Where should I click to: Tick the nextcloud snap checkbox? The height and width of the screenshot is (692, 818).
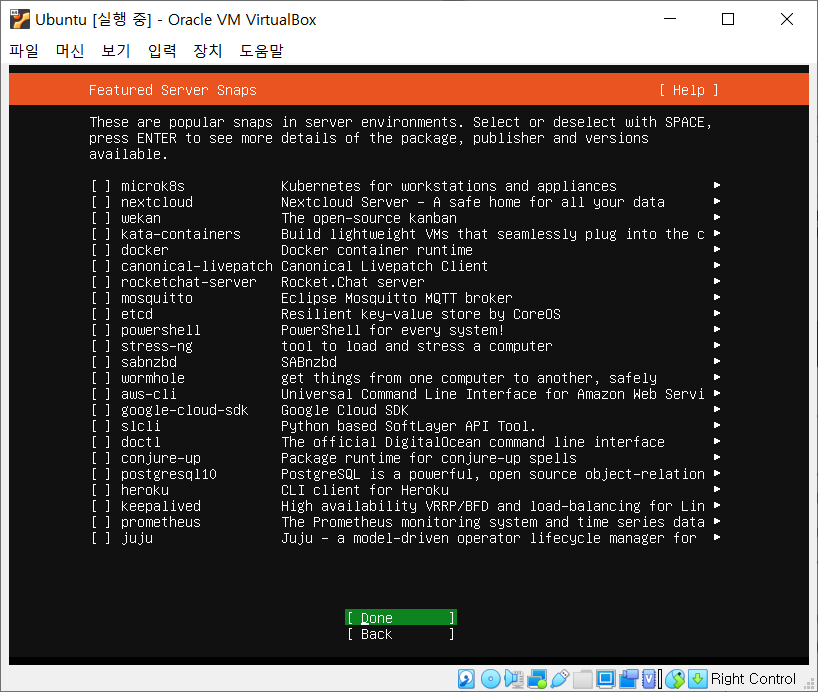[101, 202]
